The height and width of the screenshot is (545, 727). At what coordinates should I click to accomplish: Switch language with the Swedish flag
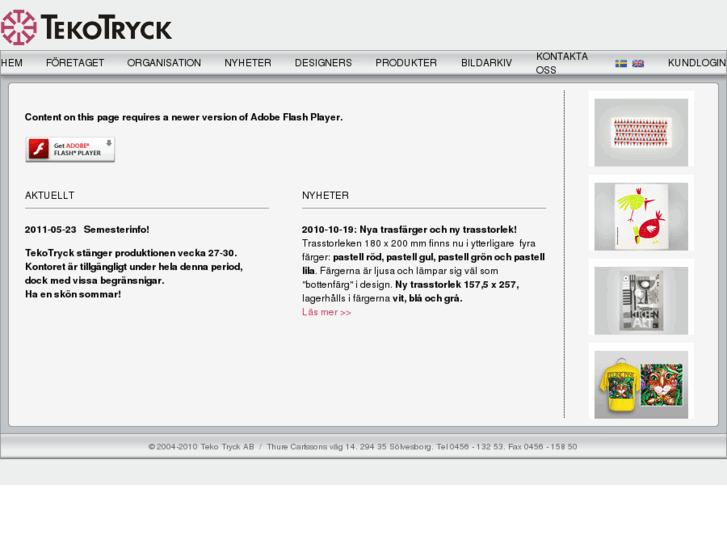click(x=621, y=63)
